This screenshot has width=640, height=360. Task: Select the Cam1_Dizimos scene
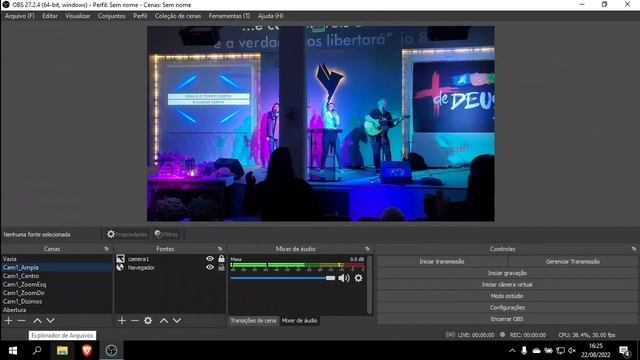(57, 301)
